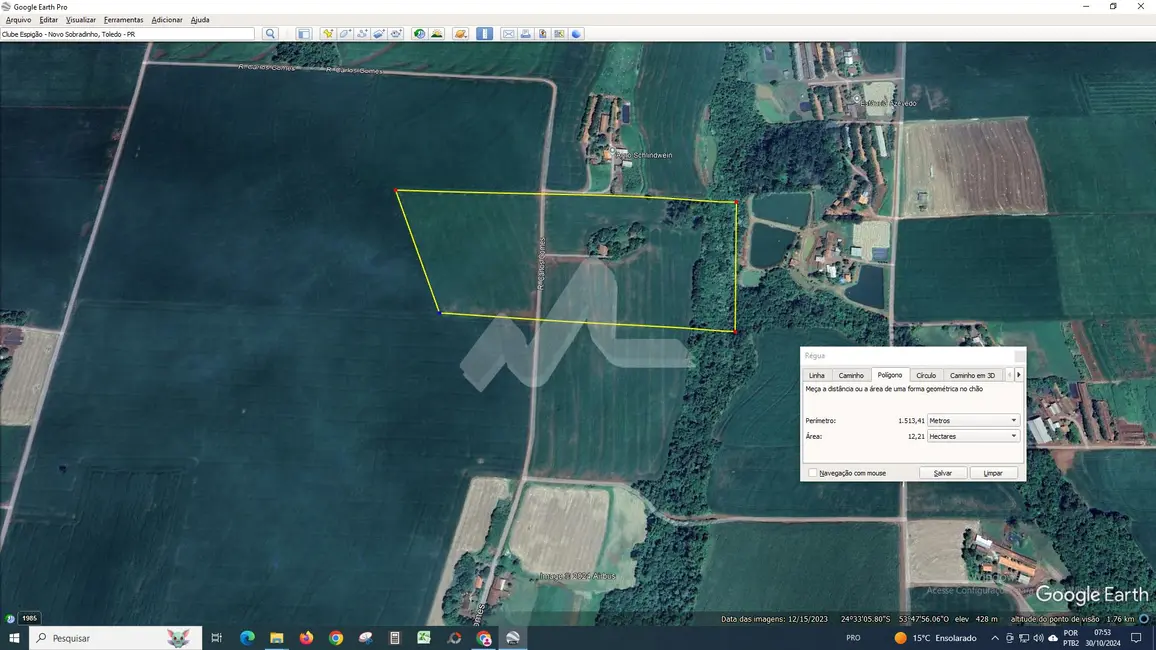Click the search magnifier button
This screenshot has width=1156, height=650.
pos(270,34)
